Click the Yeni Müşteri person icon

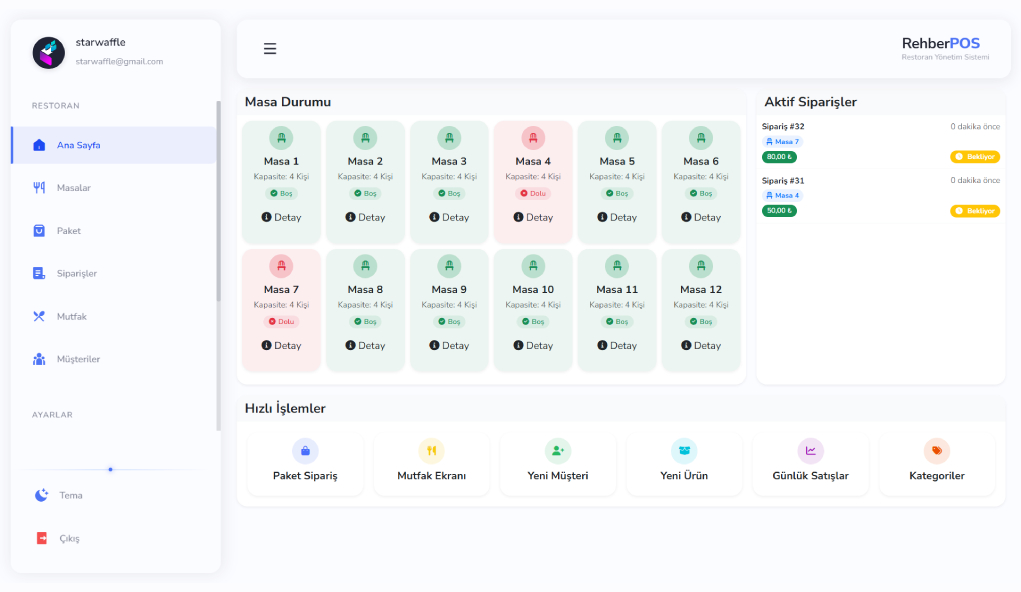558,450
